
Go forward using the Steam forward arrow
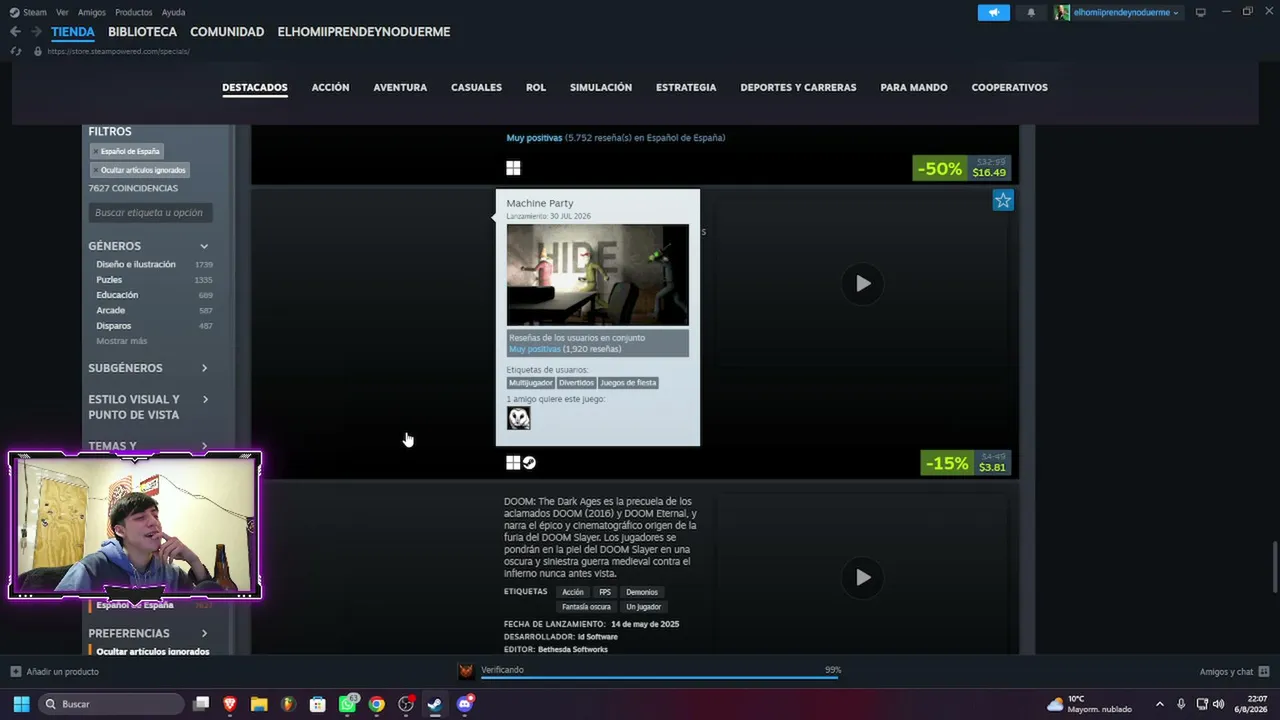[36, 32]
